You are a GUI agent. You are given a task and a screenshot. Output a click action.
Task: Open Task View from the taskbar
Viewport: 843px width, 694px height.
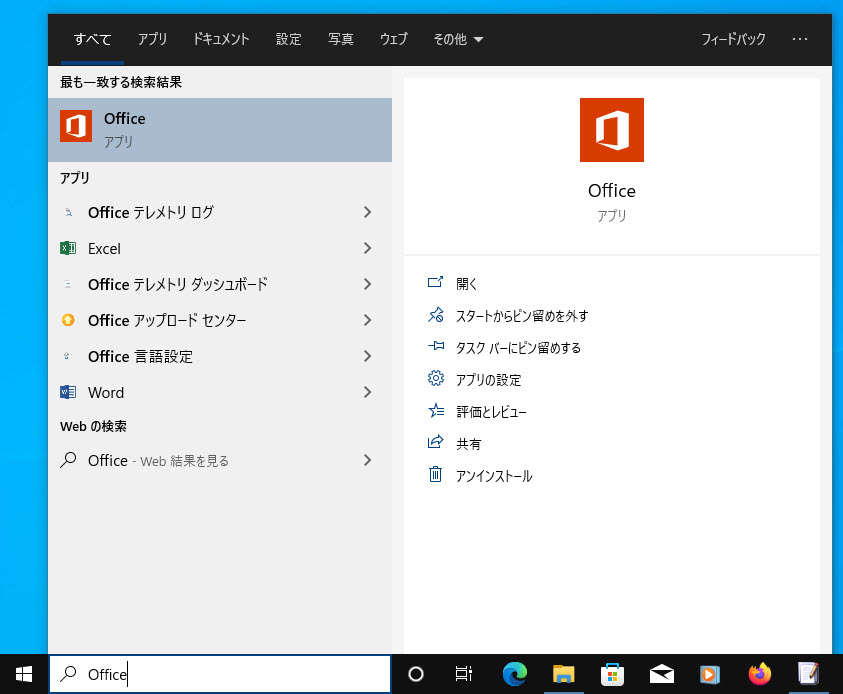464,674
